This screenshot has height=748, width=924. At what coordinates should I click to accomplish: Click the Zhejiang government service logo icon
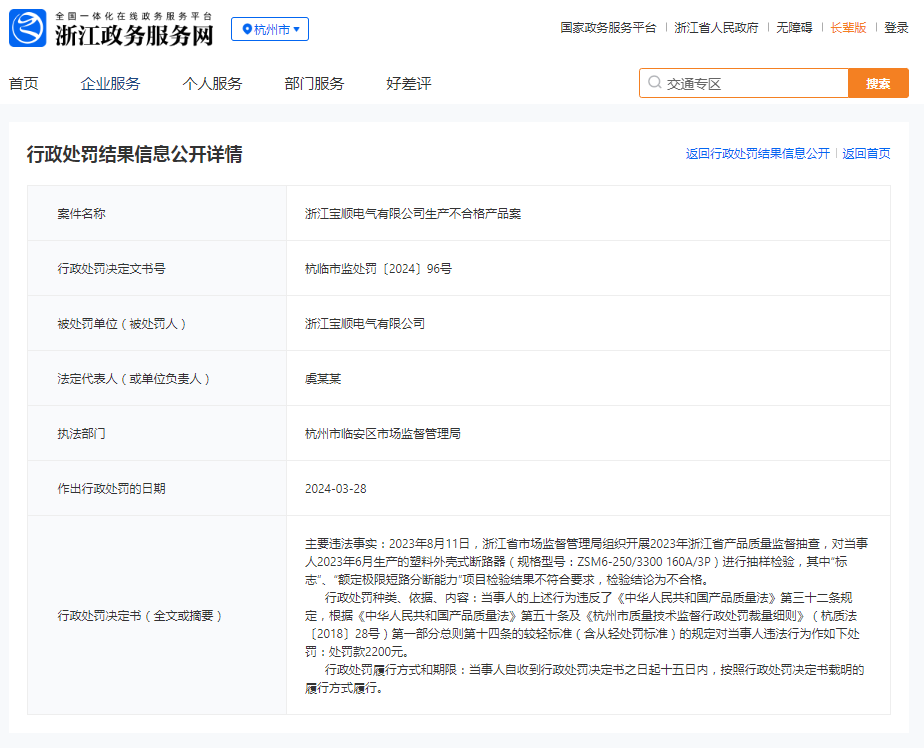point(28,28)
